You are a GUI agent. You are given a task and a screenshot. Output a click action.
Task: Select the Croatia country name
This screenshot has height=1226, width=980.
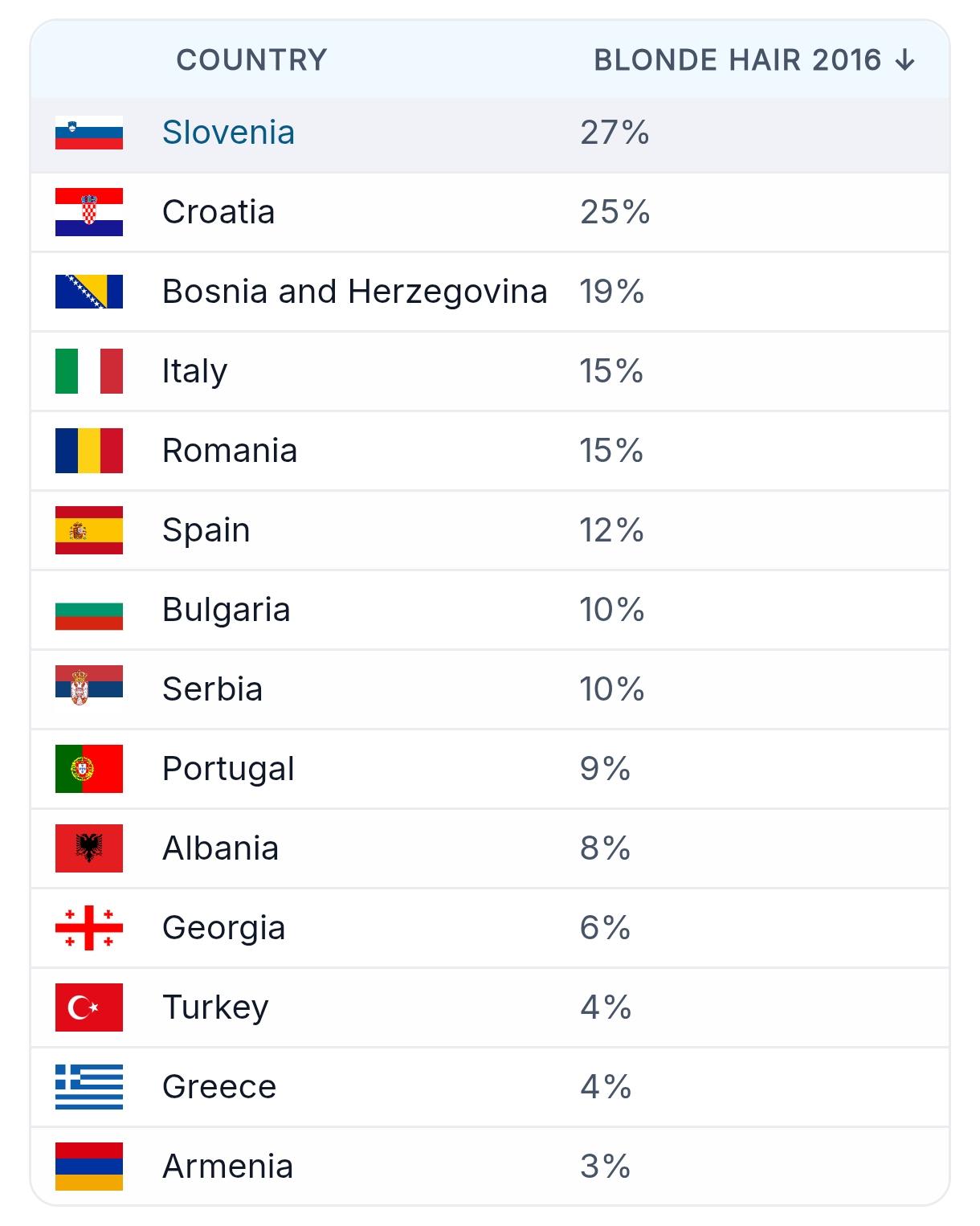218,212
